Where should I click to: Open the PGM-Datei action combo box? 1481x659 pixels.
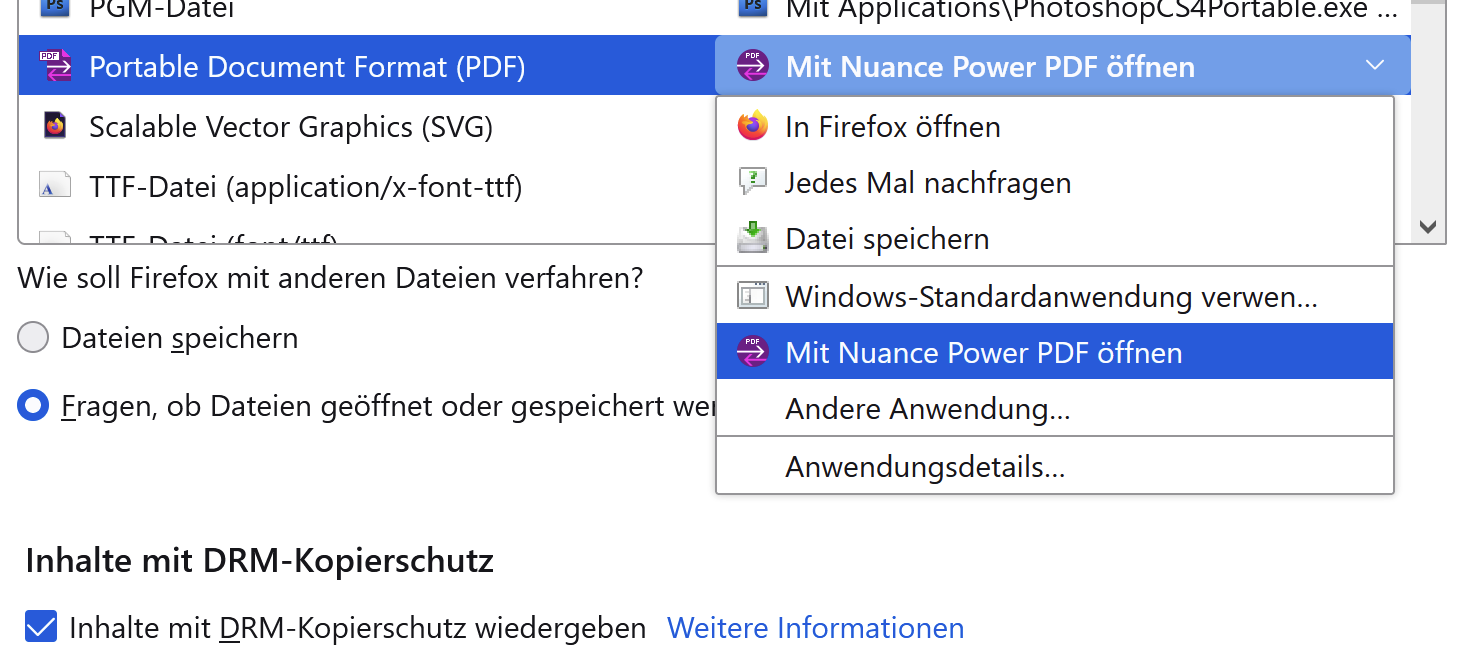(1060, 10)
